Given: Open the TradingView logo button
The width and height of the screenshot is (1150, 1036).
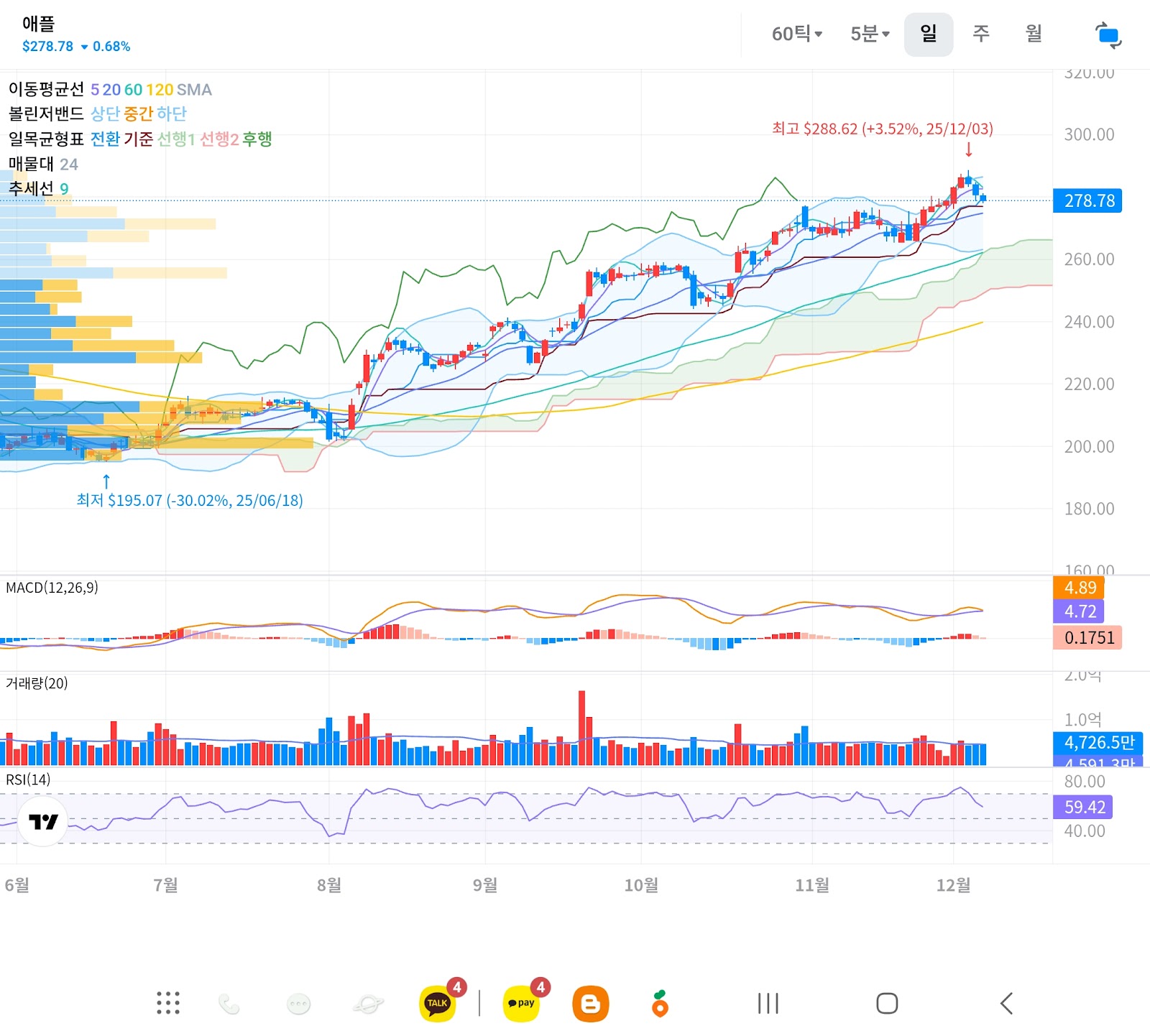Looking at the screenshot, I should [x=43, y=821].
